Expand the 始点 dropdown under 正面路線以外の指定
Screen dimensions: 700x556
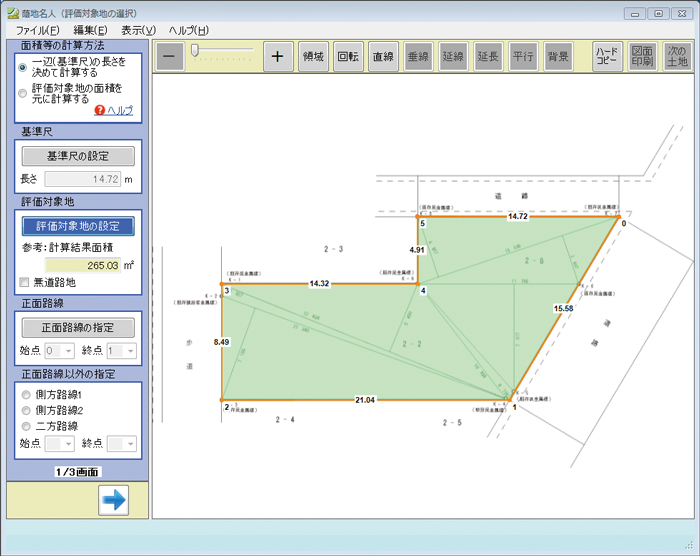[60, 443]
